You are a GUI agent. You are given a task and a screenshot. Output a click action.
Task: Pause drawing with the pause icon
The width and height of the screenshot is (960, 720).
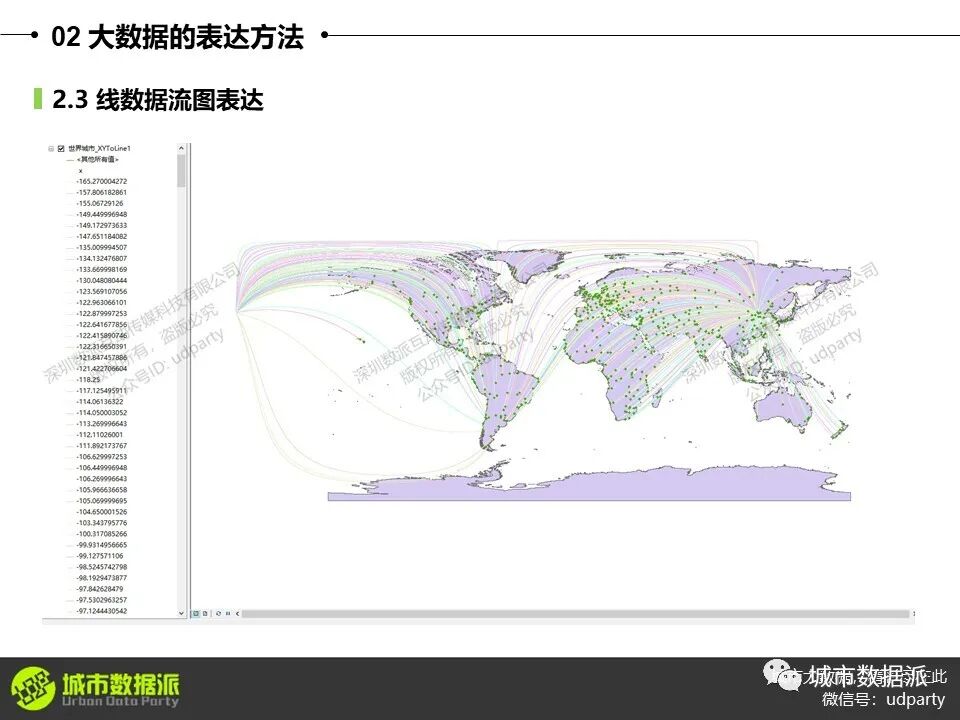228,613
